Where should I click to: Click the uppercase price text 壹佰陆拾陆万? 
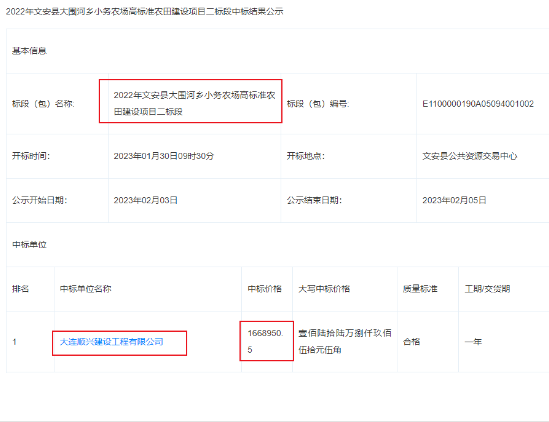[326, 333]
